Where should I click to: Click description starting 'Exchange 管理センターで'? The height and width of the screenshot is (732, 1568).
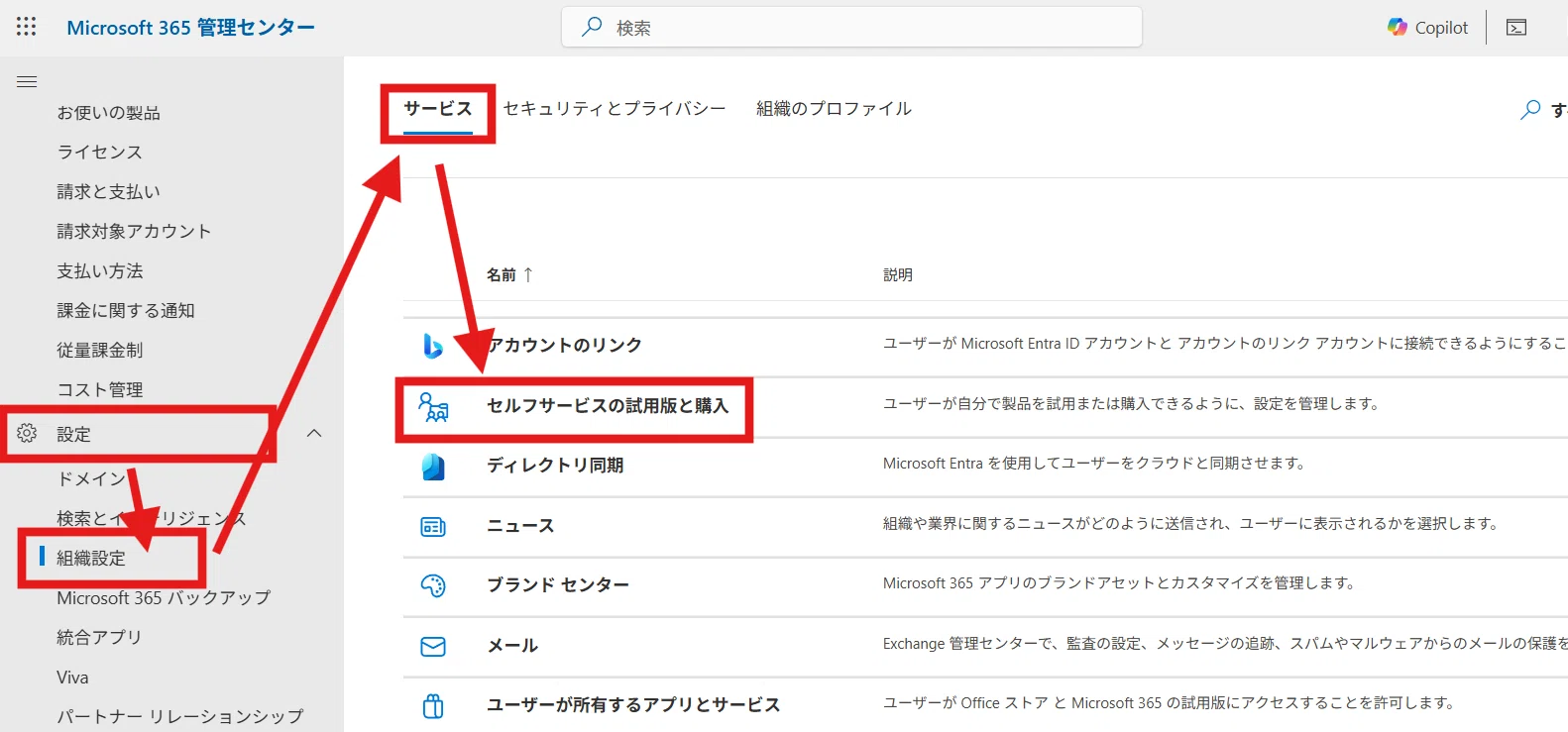point(1225,644)
